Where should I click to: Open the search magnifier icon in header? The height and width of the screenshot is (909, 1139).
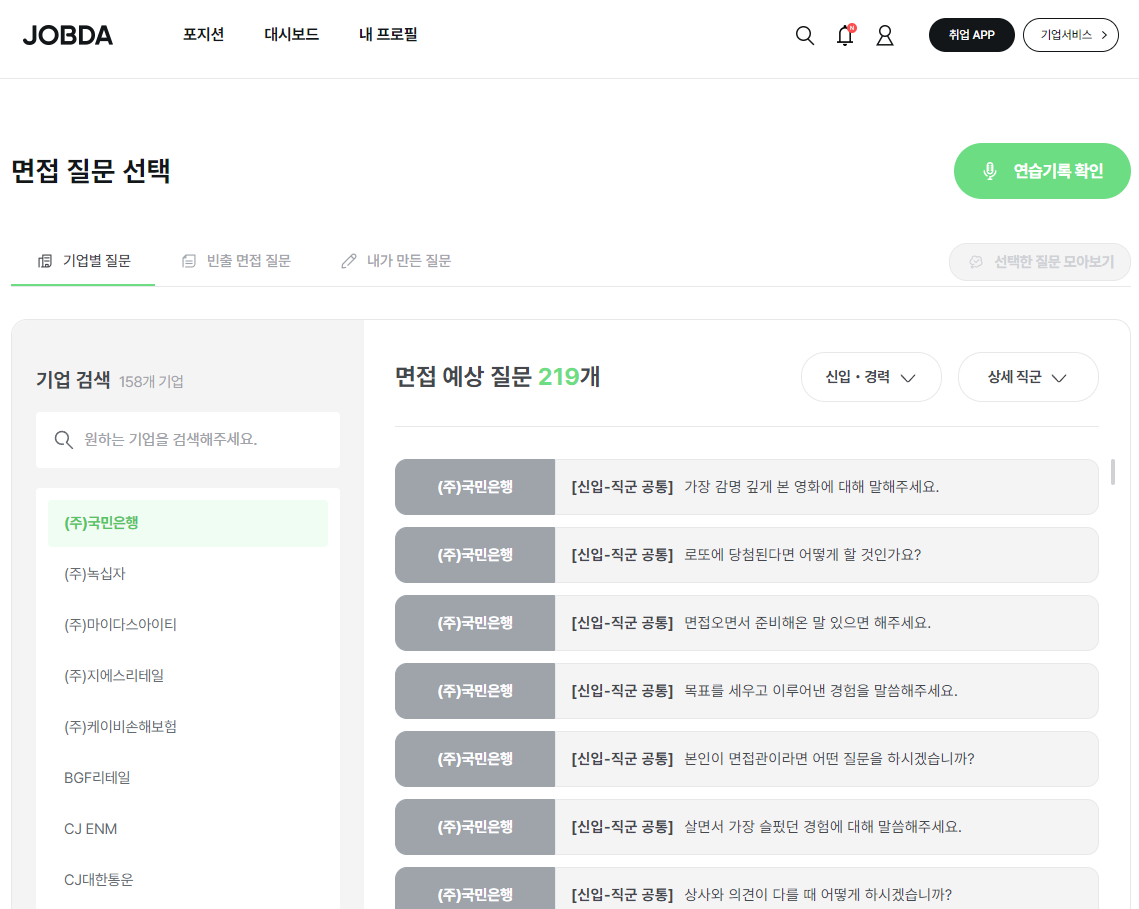(x=804, y=35)
